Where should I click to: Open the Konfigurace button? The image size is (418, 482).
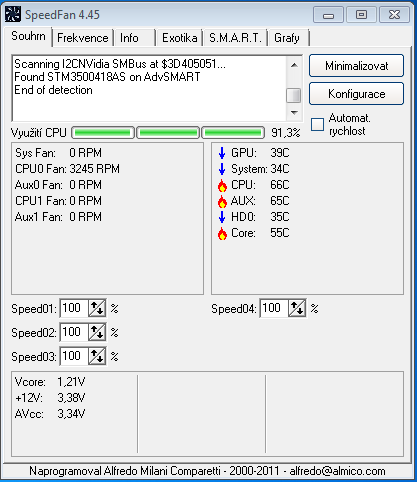(356, 94)
